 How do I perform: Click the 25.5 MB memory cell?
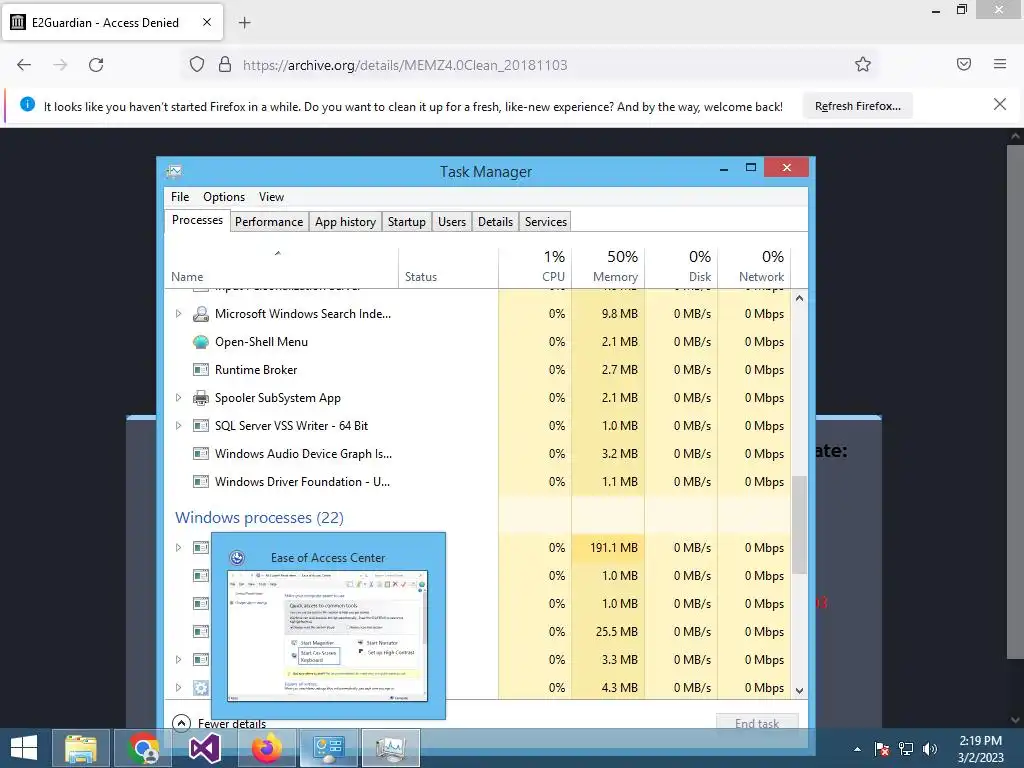(x=608, y=632)
